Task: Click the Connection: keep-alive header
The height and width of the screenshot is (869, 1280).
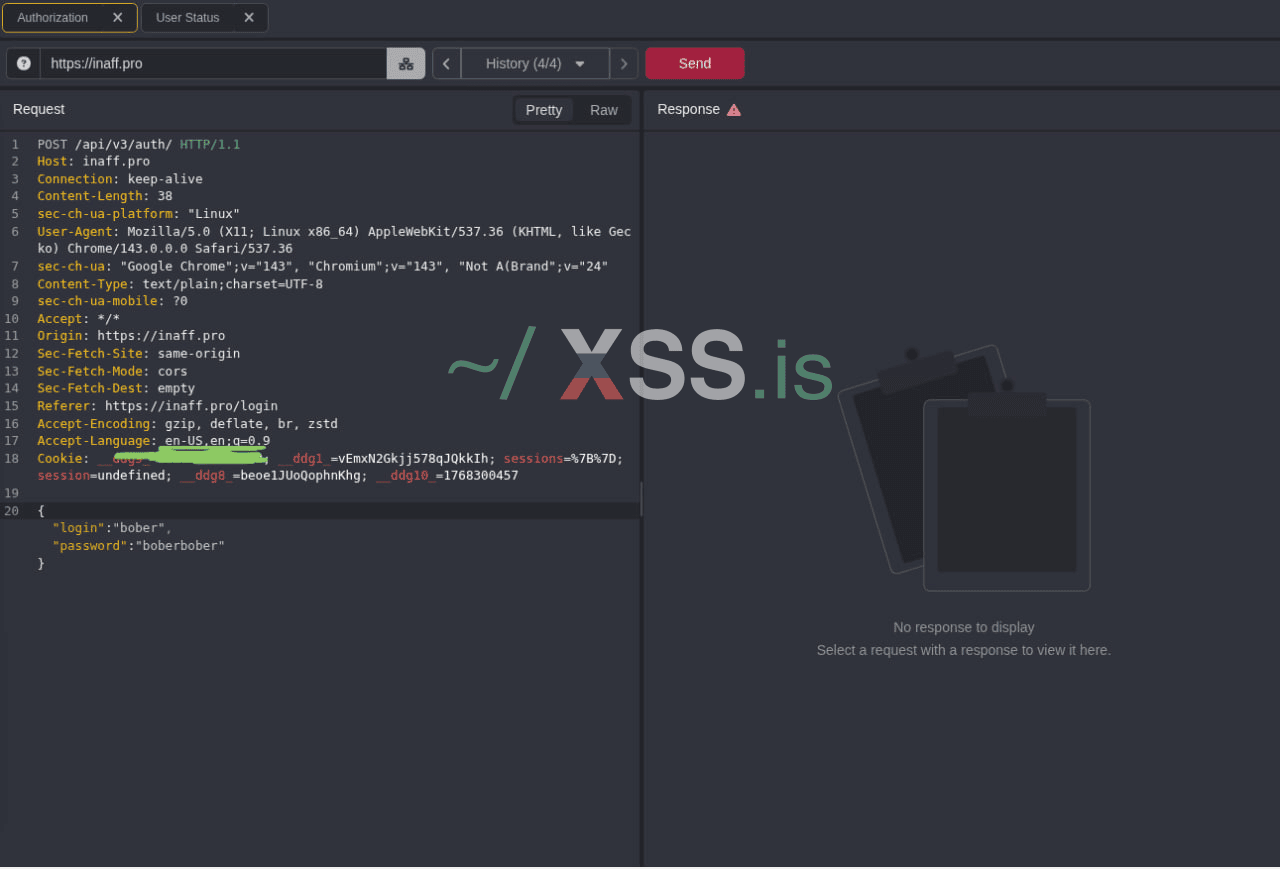Action: tap(120, 179)
